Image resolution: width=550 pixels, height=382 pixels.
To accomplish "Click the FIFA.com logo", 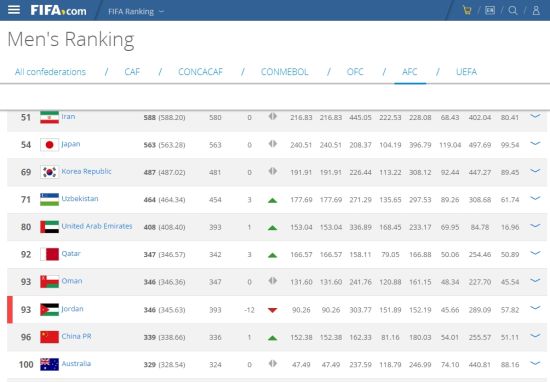I will [x=58, y=11].
